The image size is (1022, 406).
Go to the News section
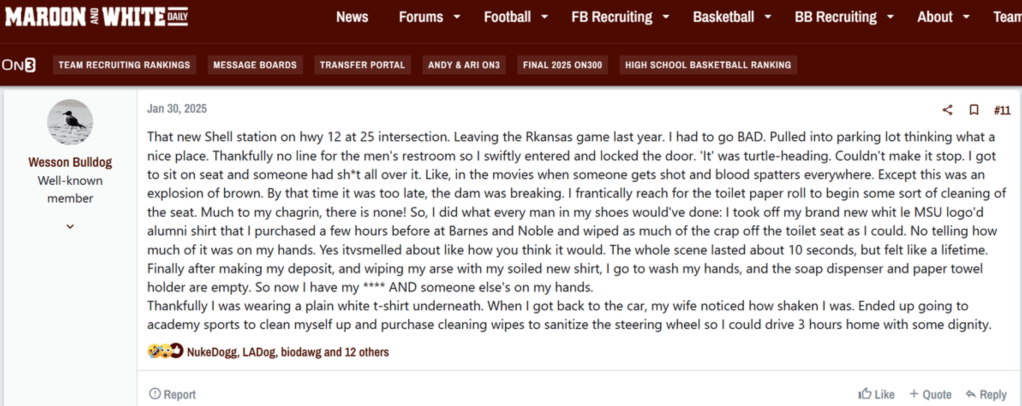(x=352, y=17)
